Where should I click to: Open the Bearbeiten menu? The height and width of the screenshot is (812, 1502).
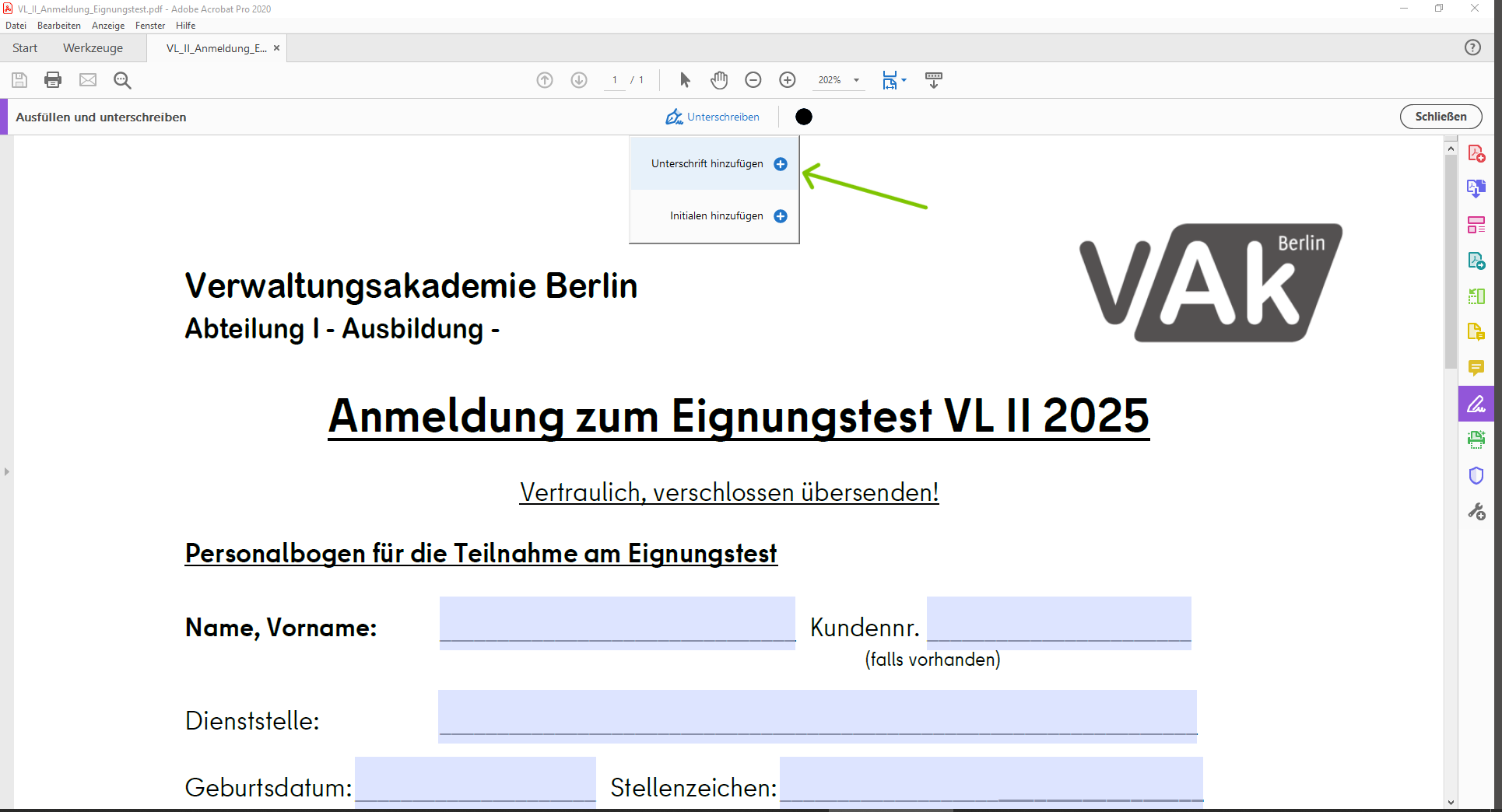[x=58, y=26]
